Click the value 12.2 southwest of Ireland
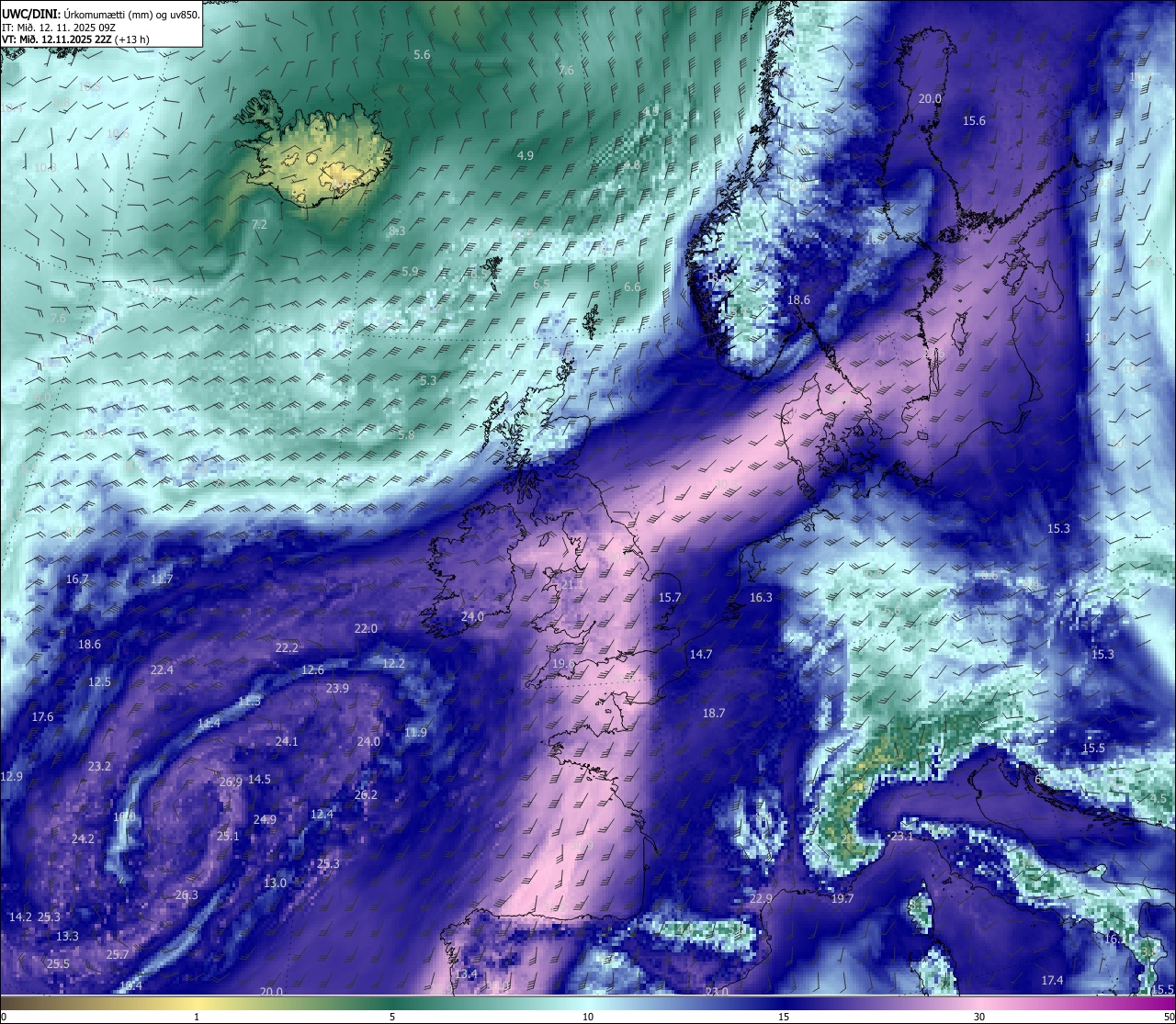Image resolution: width=1176 pixels, height=1024 pixels. click(393, 664)
